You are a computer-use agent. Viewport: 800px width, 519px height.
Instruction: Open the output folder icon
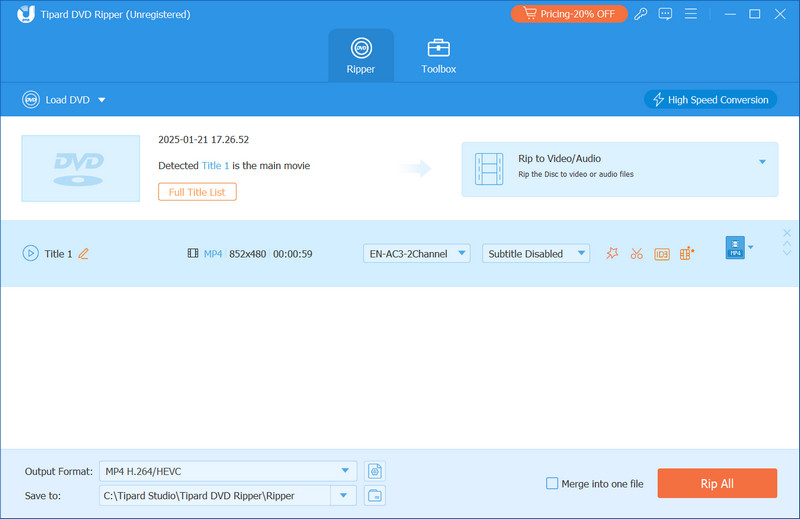374,496
